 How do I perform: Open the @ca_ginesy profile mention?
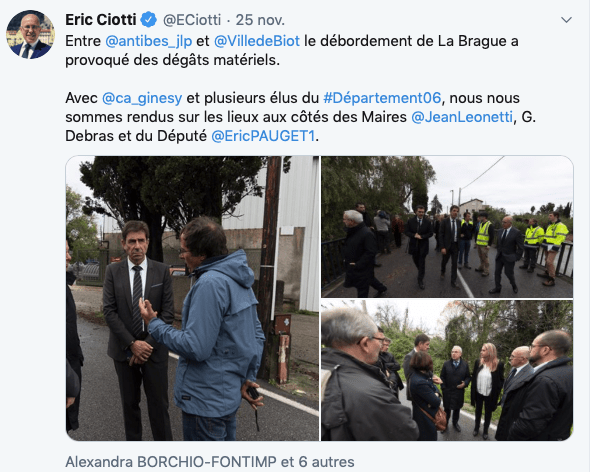[142, 98]
